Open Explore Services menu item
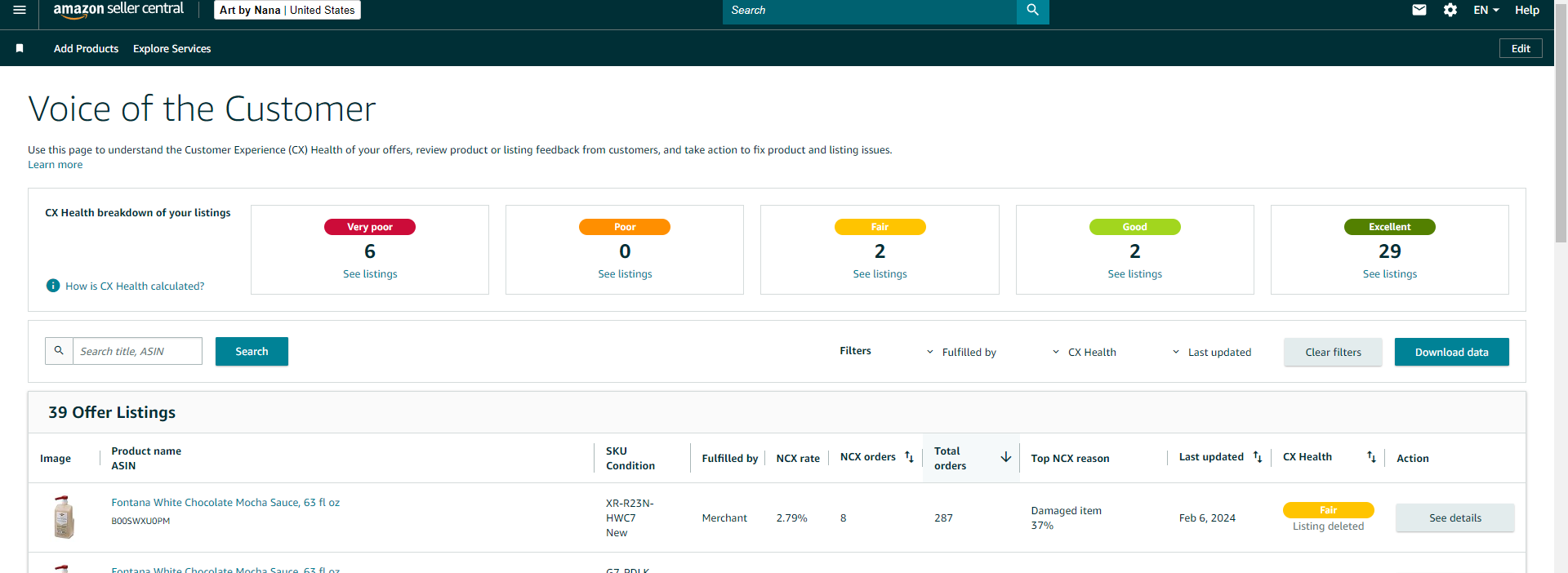The height and width of the screenshot is (573, 1568). click(x=171, y=48)
